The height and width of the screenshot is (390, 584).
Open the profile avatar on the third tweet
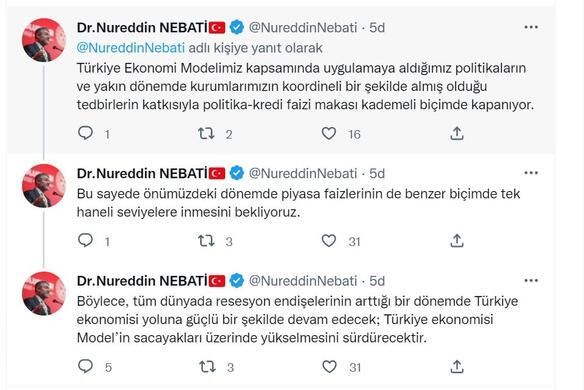(44, 294)
